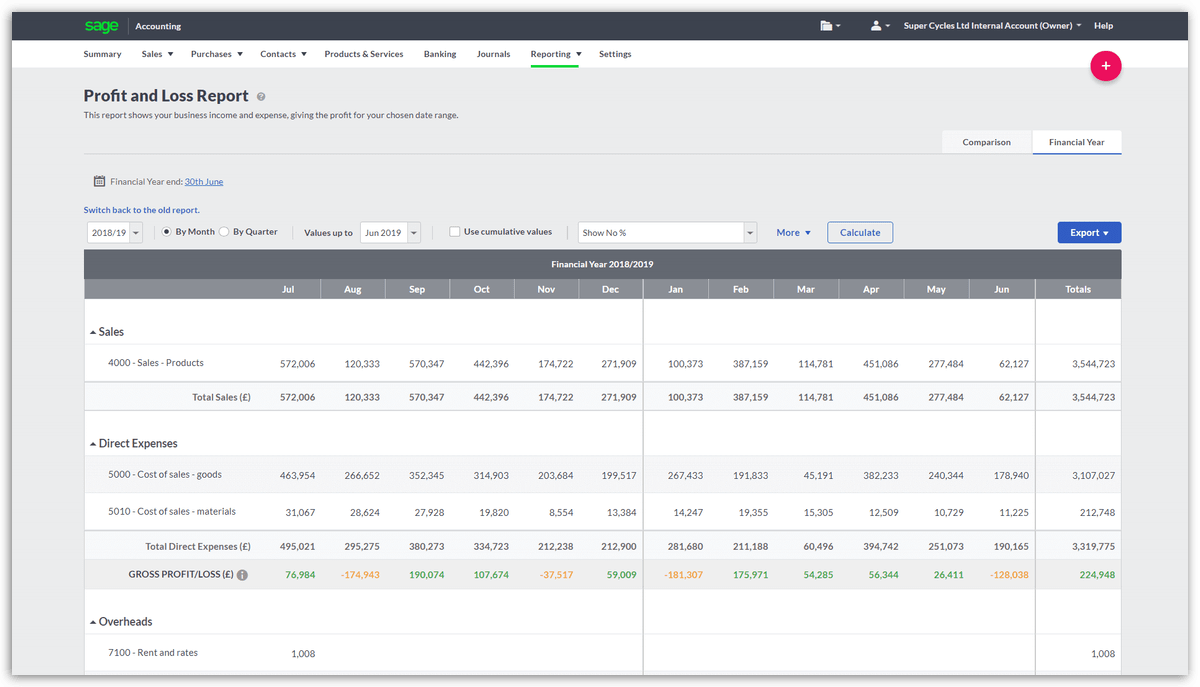Screen dimensions: 1200x687
Task: Click calendar icon next to Financial Year end
Action: [99, 182]
